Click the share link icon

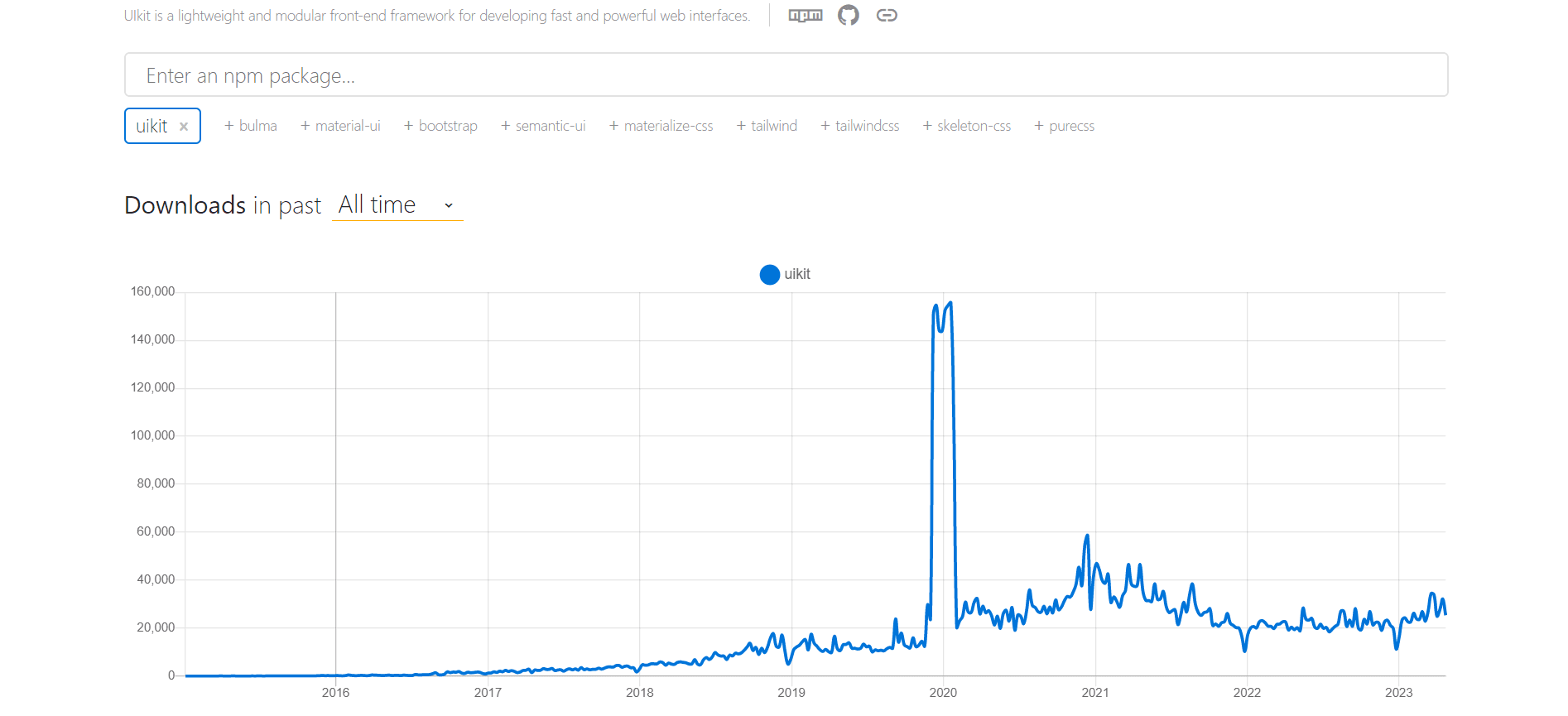coord(887,14)
